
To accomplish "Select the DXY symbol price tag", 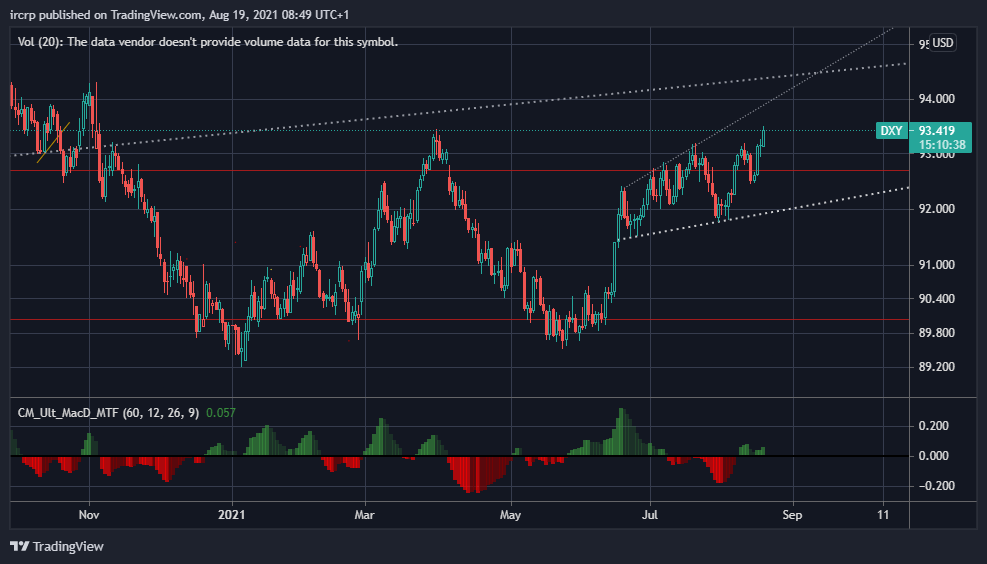I will point(891,131).
